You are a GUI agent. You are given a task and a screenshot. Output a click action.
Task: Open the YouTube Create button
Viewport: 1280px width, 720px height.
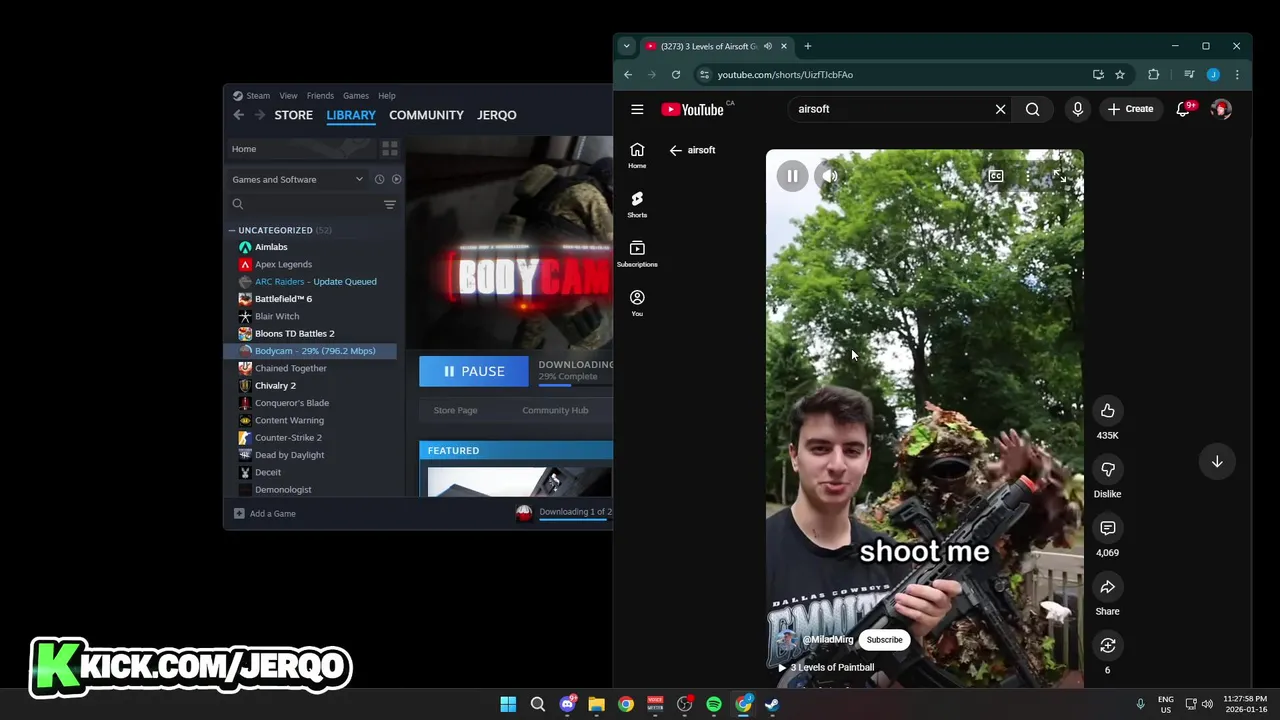click(x=1130, y=109)
